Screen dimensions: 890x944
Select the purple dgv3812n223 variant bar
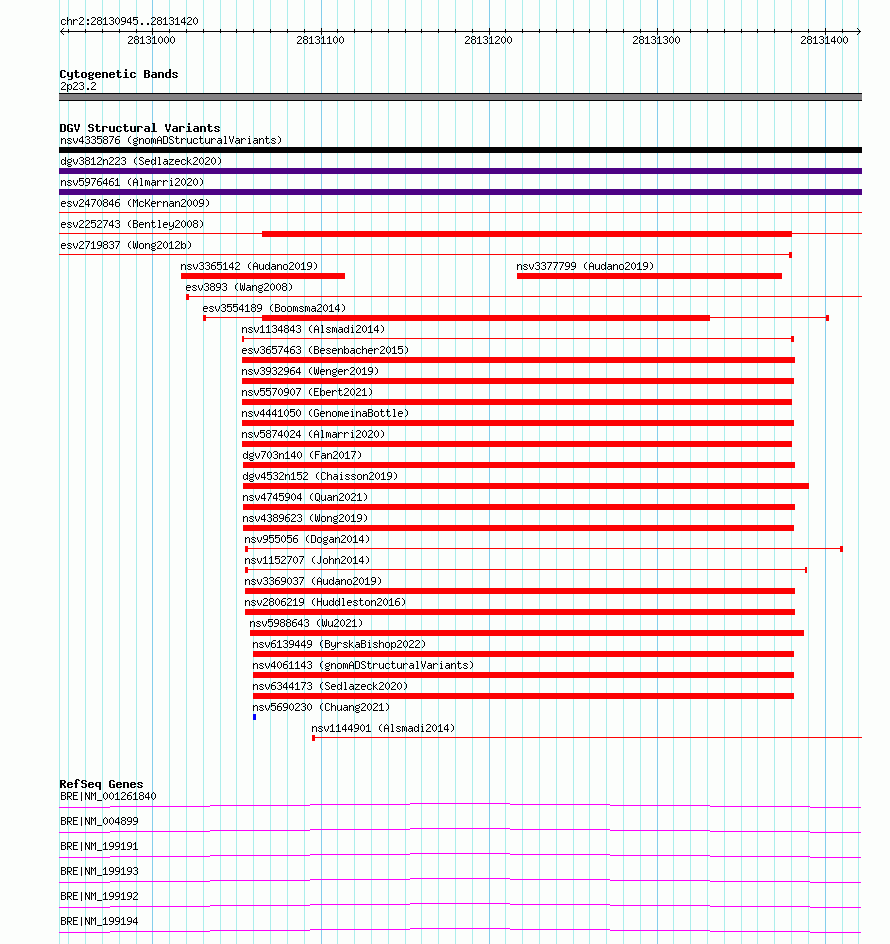point(461,171)
